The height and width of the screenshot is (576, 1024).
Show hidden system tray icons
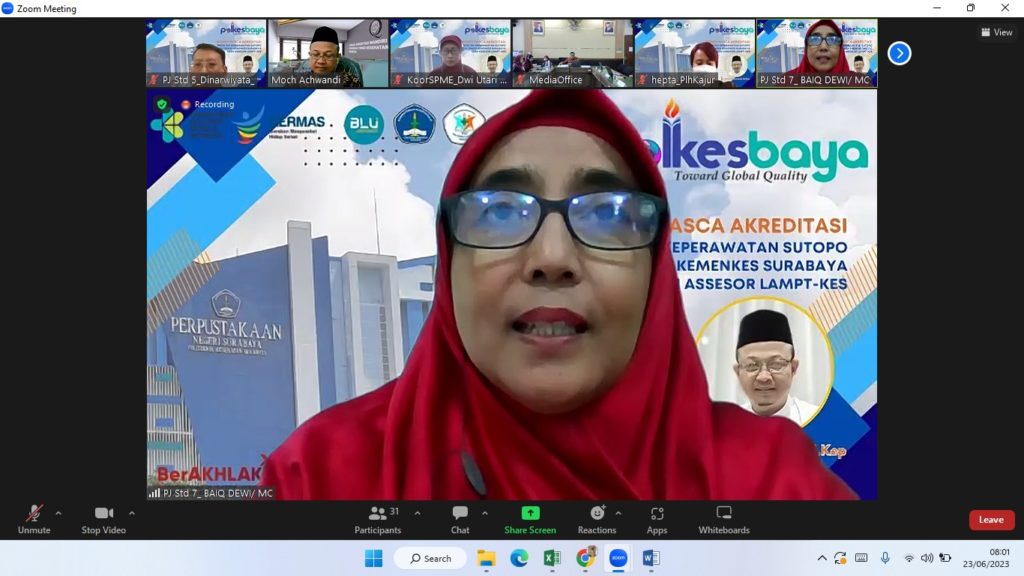pos(822,558)
